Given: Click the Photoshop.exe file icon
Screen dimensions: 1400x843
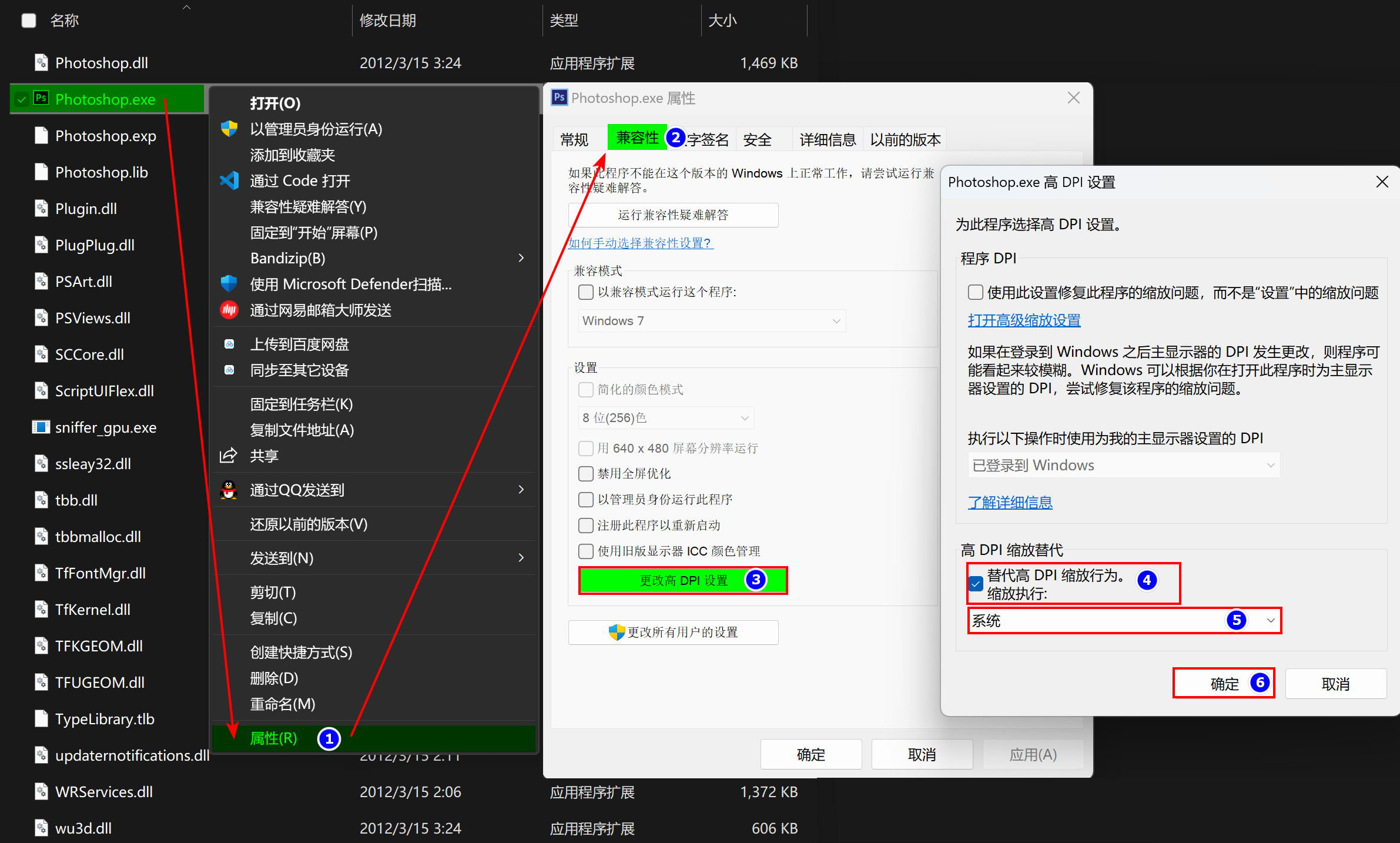Looking at the screenshot, I should coord(41,99).
